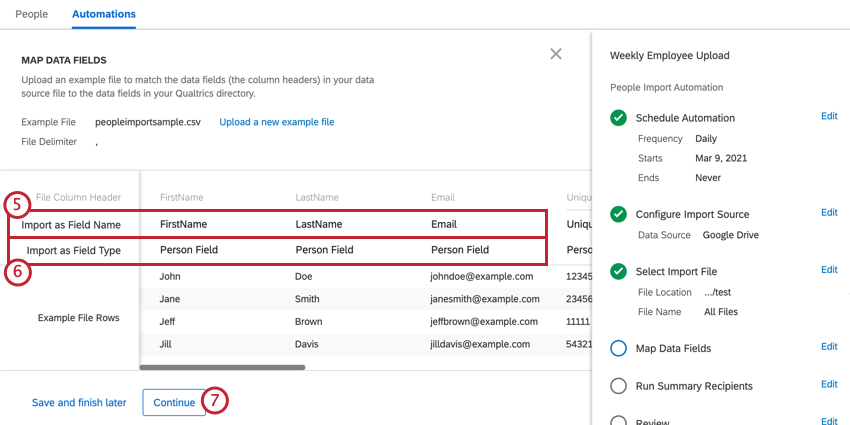Click the Never end value
This screenshot has height=425, width=850.
point(708,178)
